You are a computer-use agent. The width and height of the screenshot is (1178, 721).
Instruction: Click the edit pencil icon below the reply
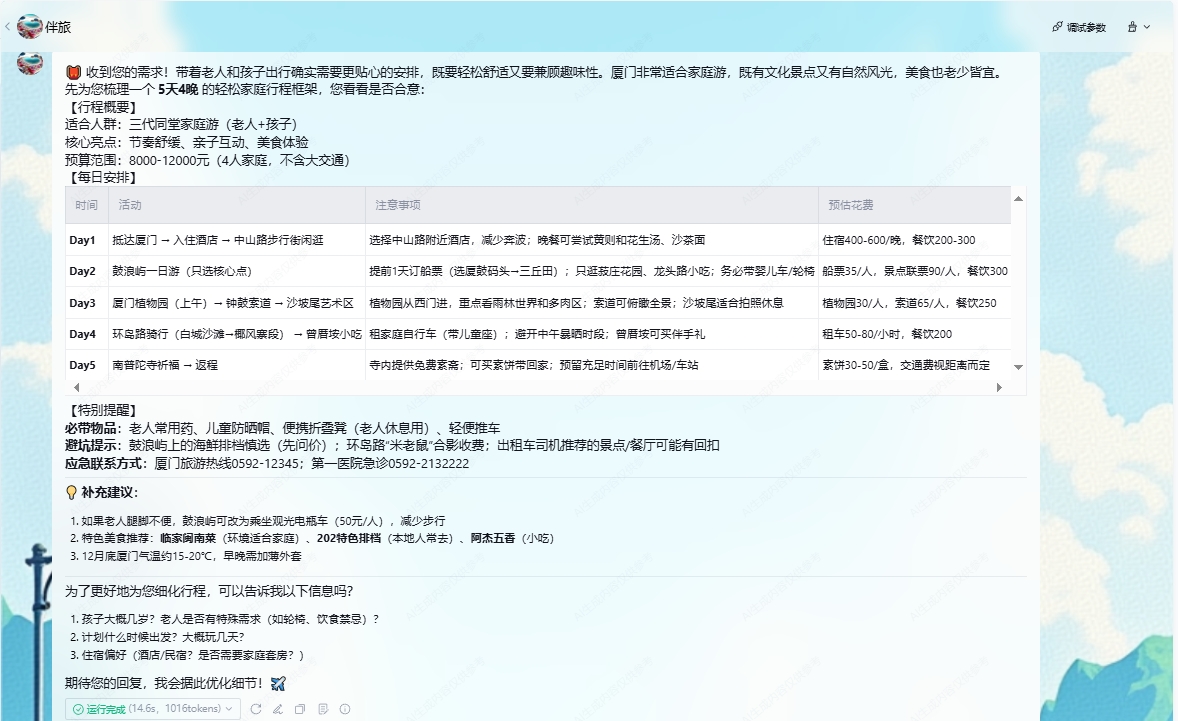(278, 709)
